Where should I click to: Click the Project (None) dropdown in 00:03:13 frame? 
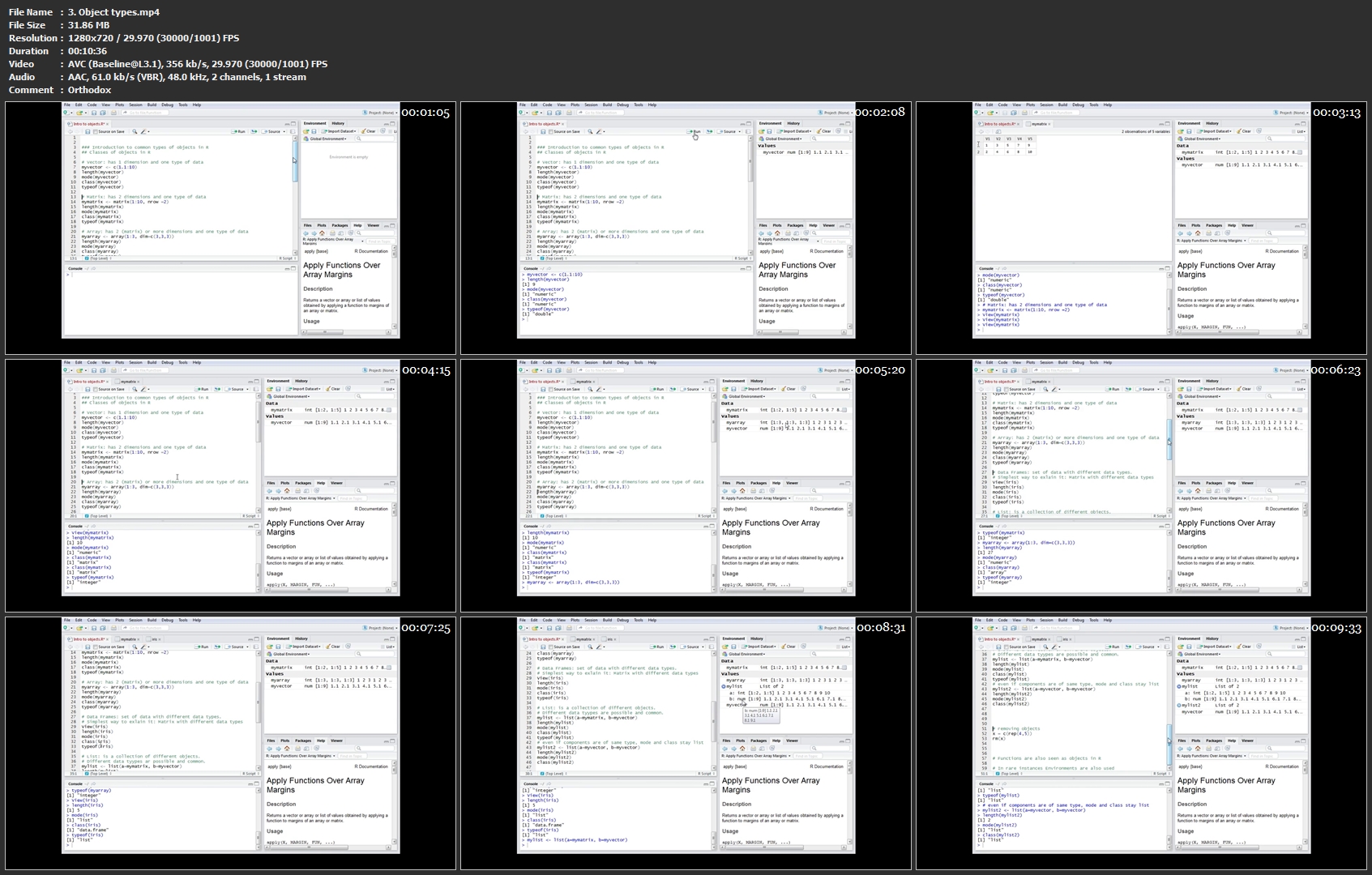[x=1292, y=113]
